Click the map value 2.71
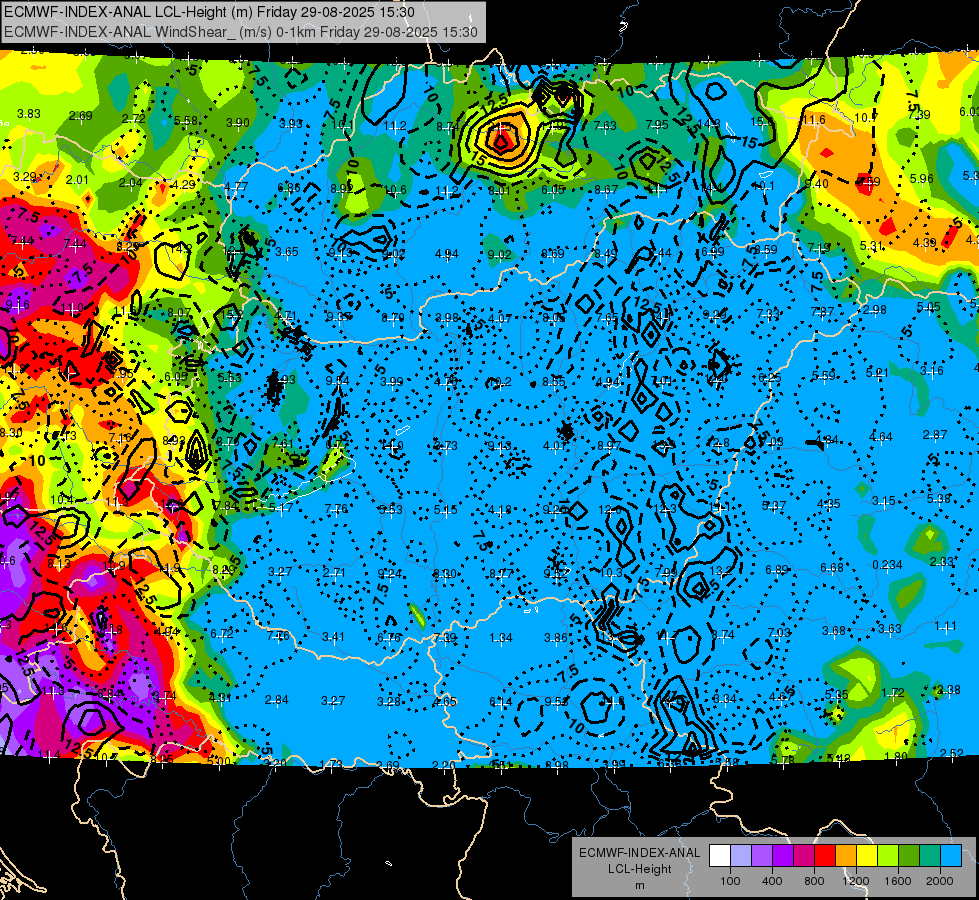 coord(334,572)
